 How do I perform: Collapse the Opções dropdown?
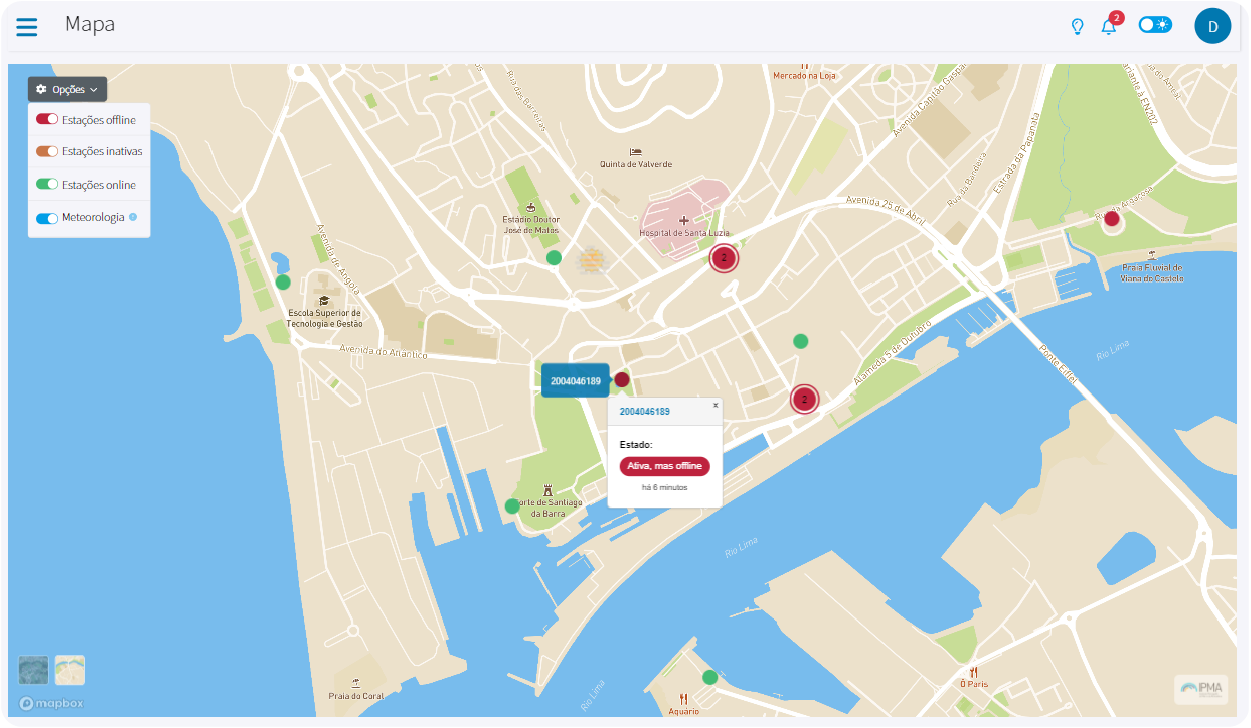(67, 89)
